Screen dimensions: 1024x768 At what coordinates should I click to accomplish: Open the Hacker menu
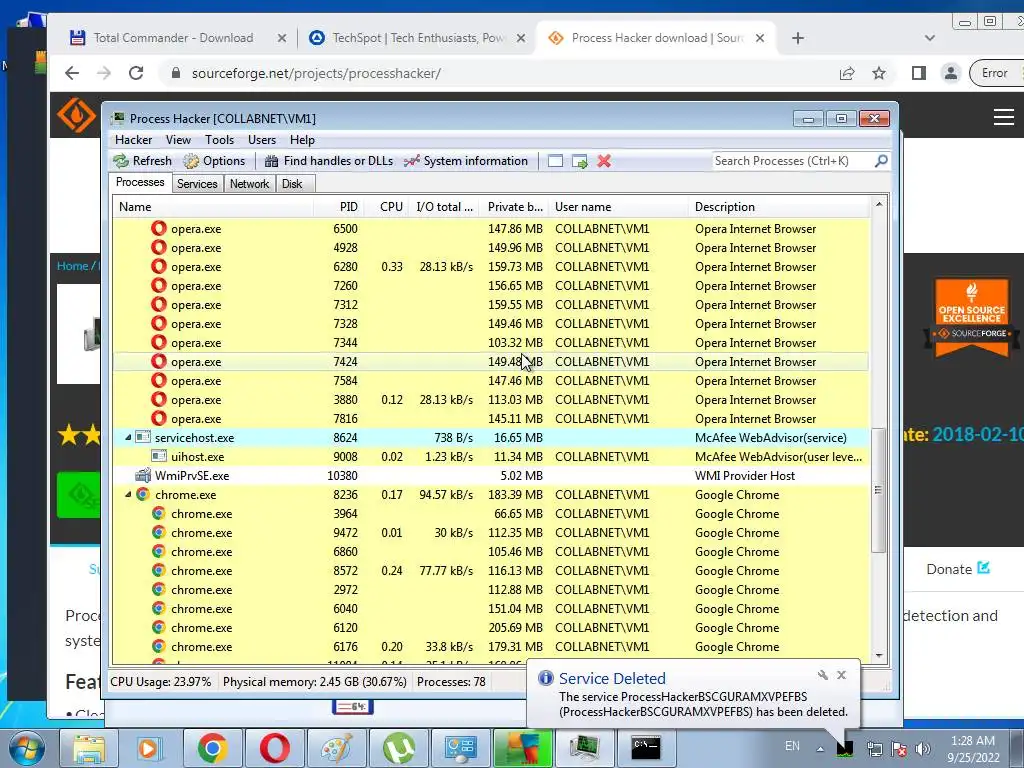tap(133, 140)
